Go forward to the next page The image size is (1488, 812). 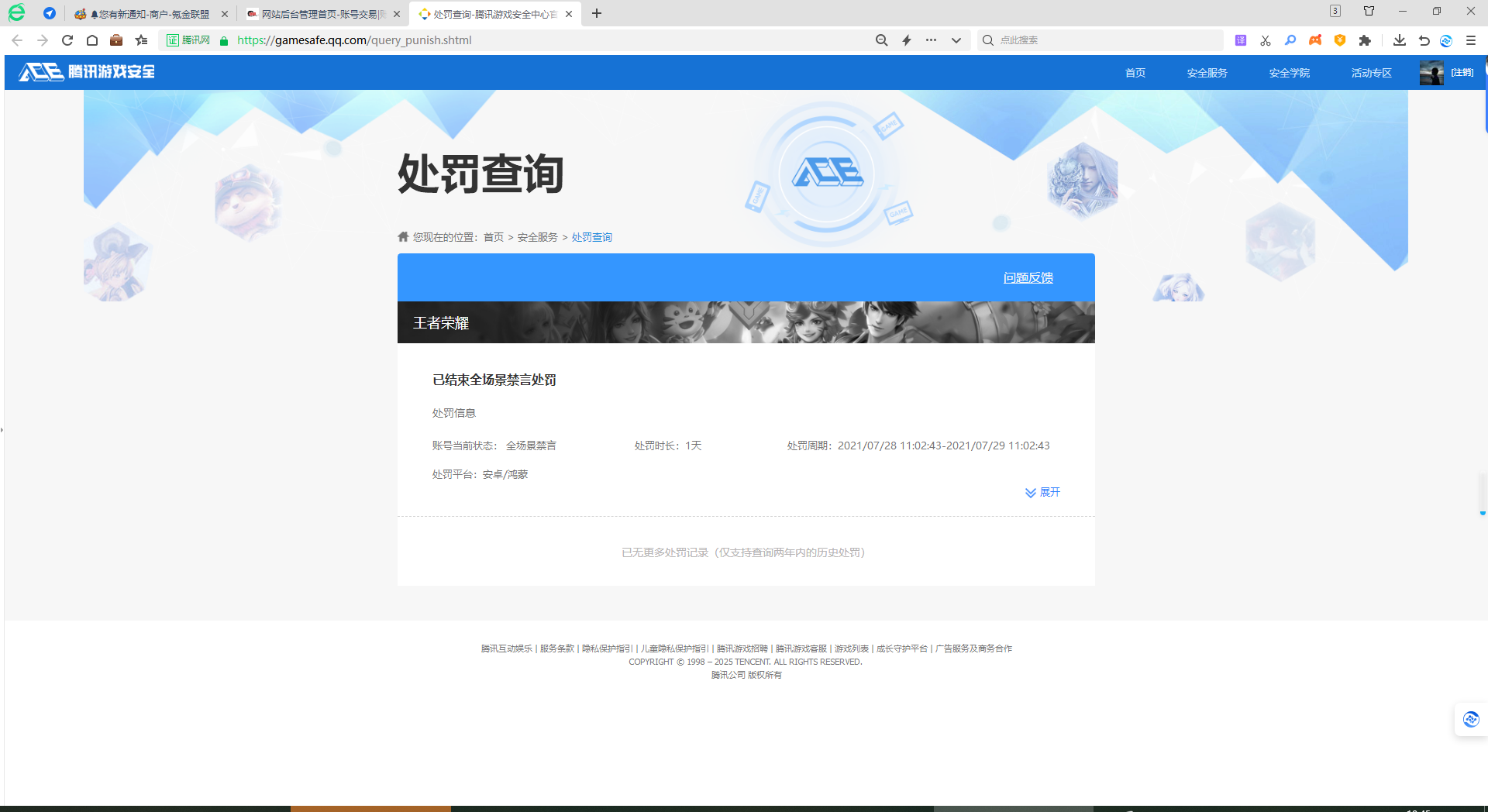click(42, 40)
